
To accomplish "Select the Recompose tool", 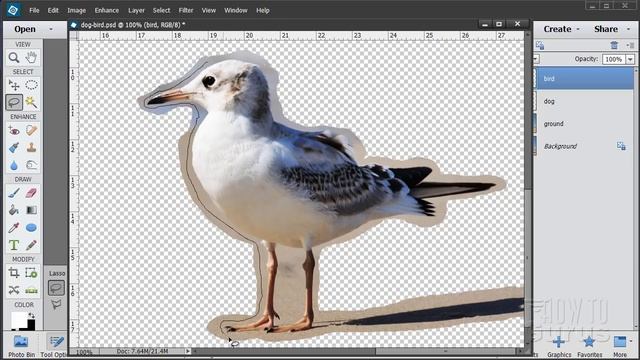I will pos(31,273).
